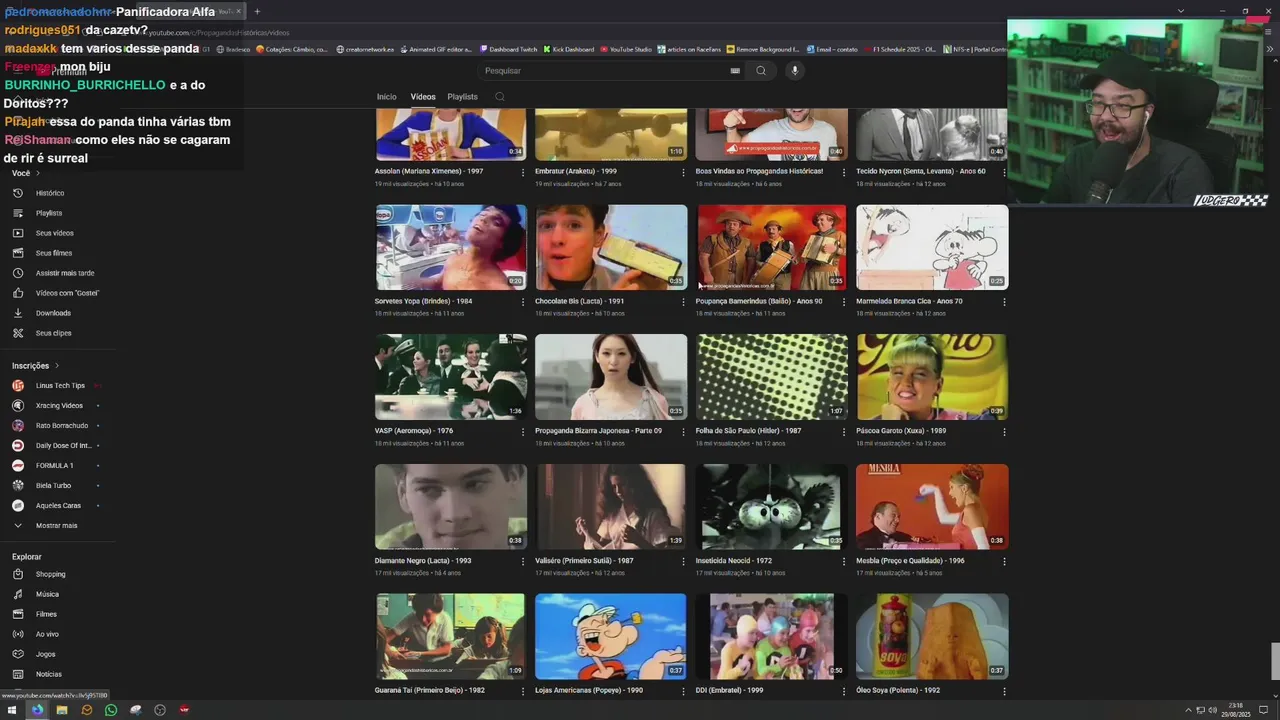
Task: Open Shopping under Explorar
Action: [50, 574]
